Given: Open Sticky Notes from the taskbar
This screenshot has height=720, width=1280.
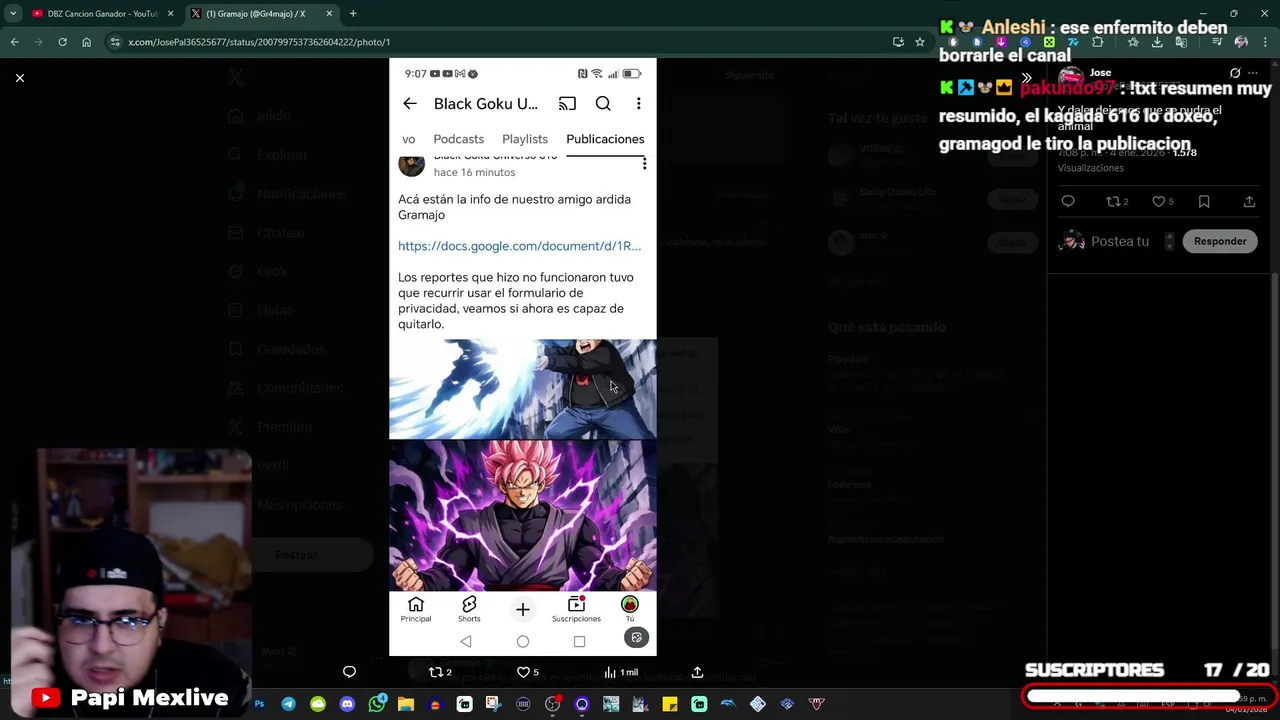Looking at the screenshot, I should click(x=670, y=704).
